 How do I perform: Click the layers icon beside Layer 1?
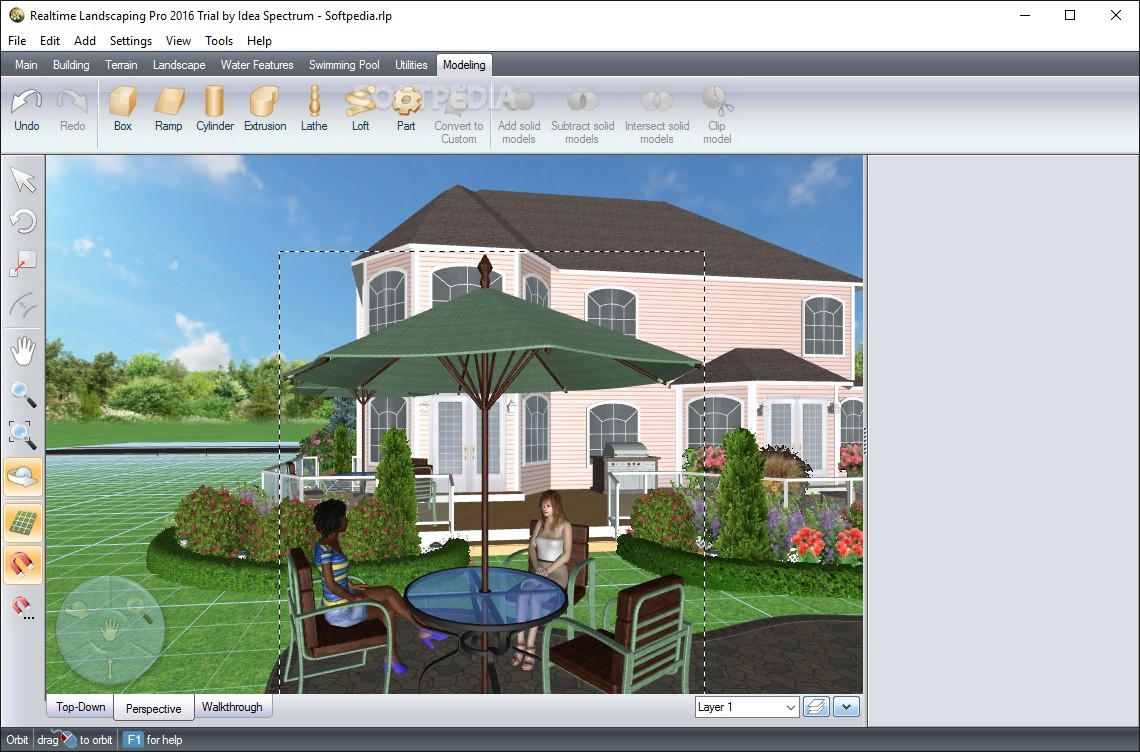817,707
